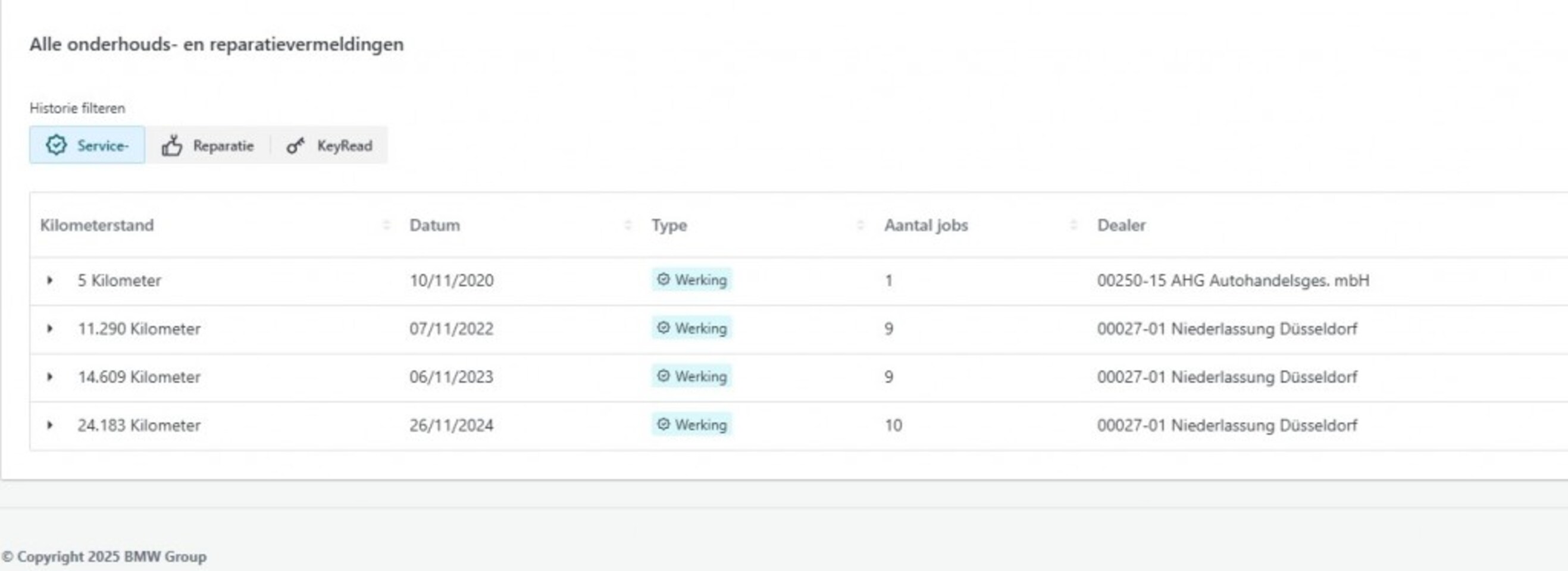
Task: Toggle the KeyRead history filter
Action: click(330, 146)
